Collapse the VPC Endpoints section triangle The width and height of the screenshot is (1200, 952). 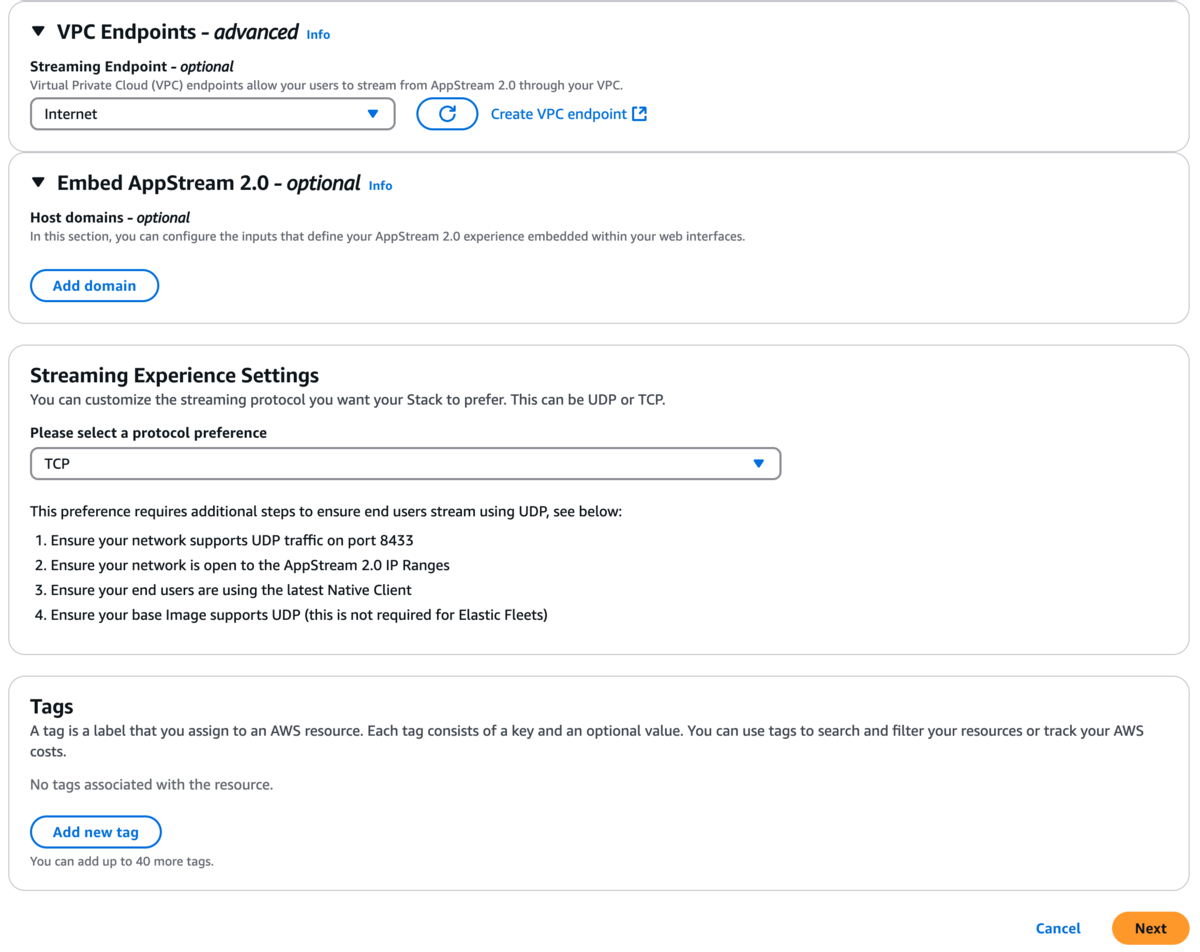(x=38, y=32)
